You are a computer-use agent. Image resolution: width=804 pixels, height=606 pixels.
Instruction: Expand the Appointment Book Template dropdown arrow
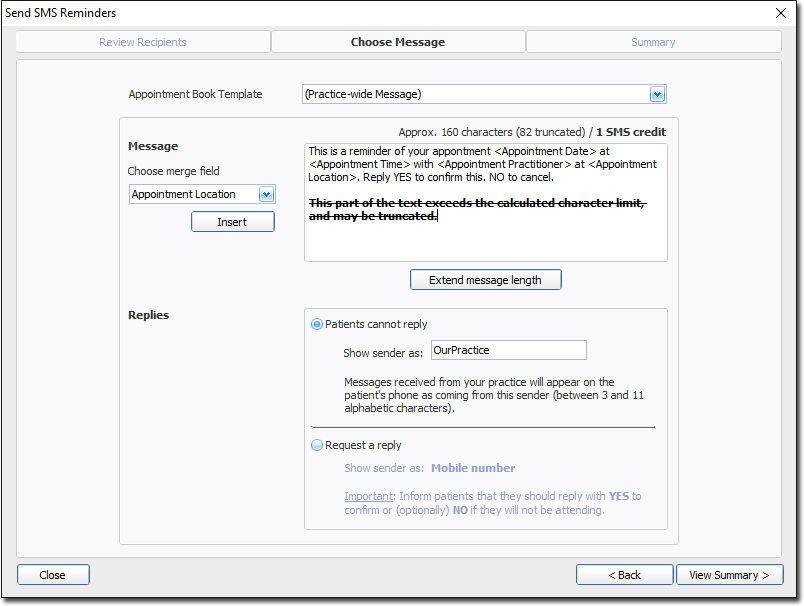pos(657,94)
